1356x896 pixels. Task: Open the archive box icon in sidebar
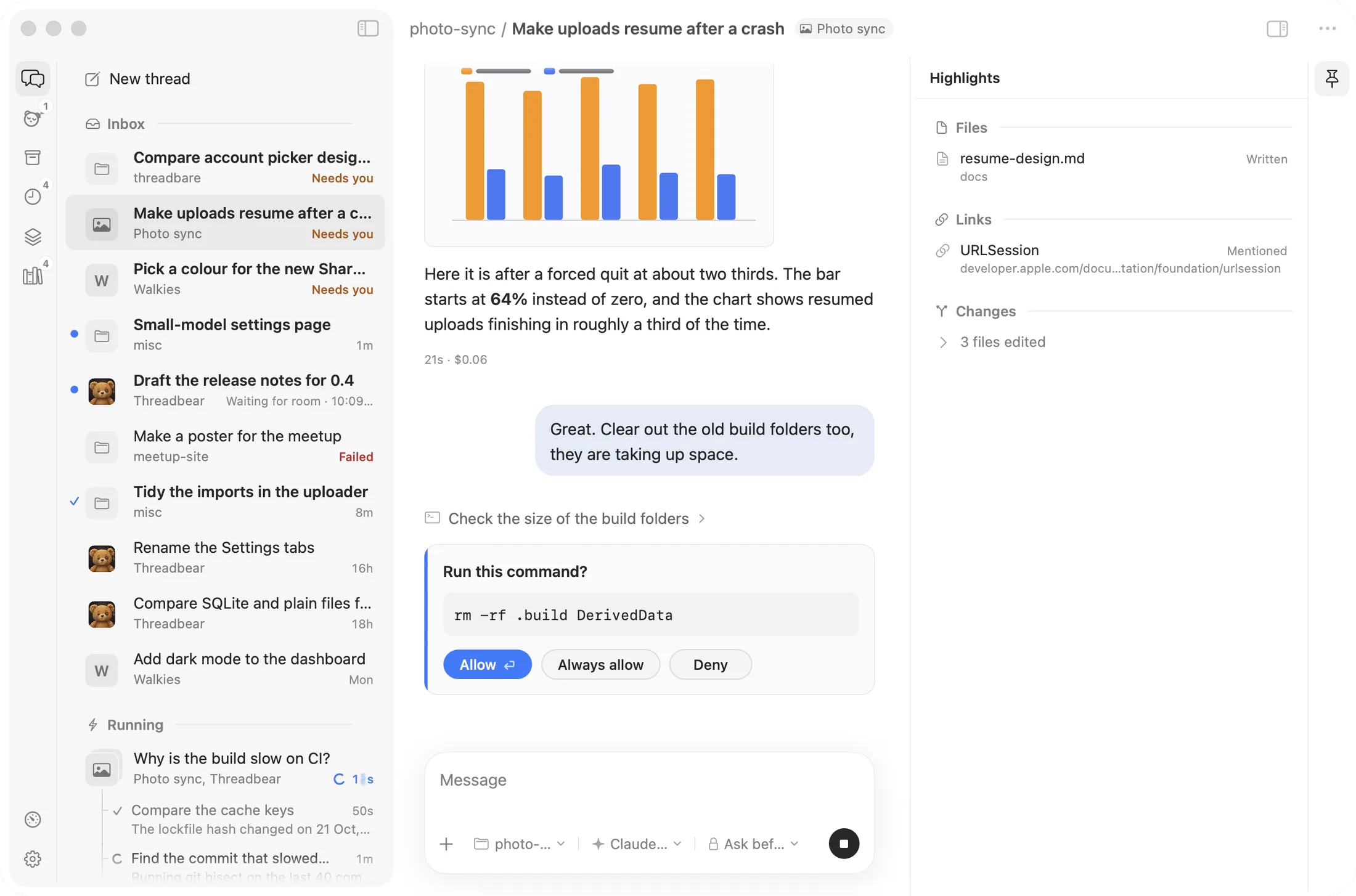(x=33, y=158)
